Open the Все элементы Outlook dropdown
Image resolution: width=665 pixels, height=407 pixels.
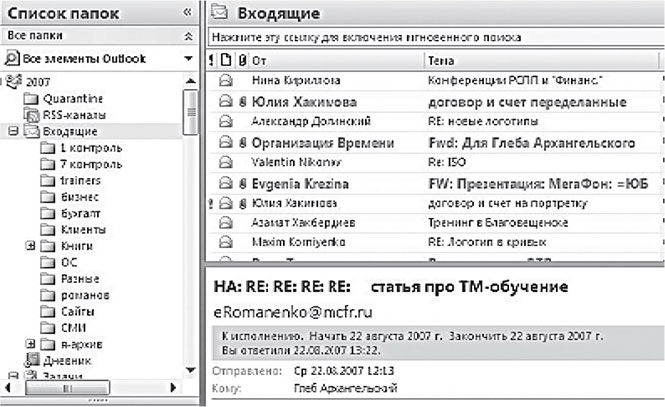(x=188, y=58)
